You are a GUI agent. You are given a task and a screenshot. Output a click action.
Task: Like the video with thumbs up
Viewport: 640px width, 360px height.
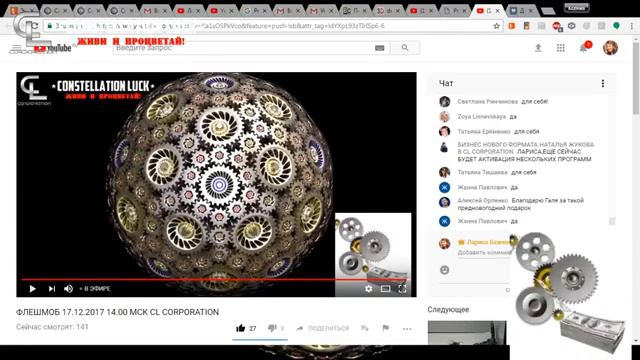click(x=240, y=328)
